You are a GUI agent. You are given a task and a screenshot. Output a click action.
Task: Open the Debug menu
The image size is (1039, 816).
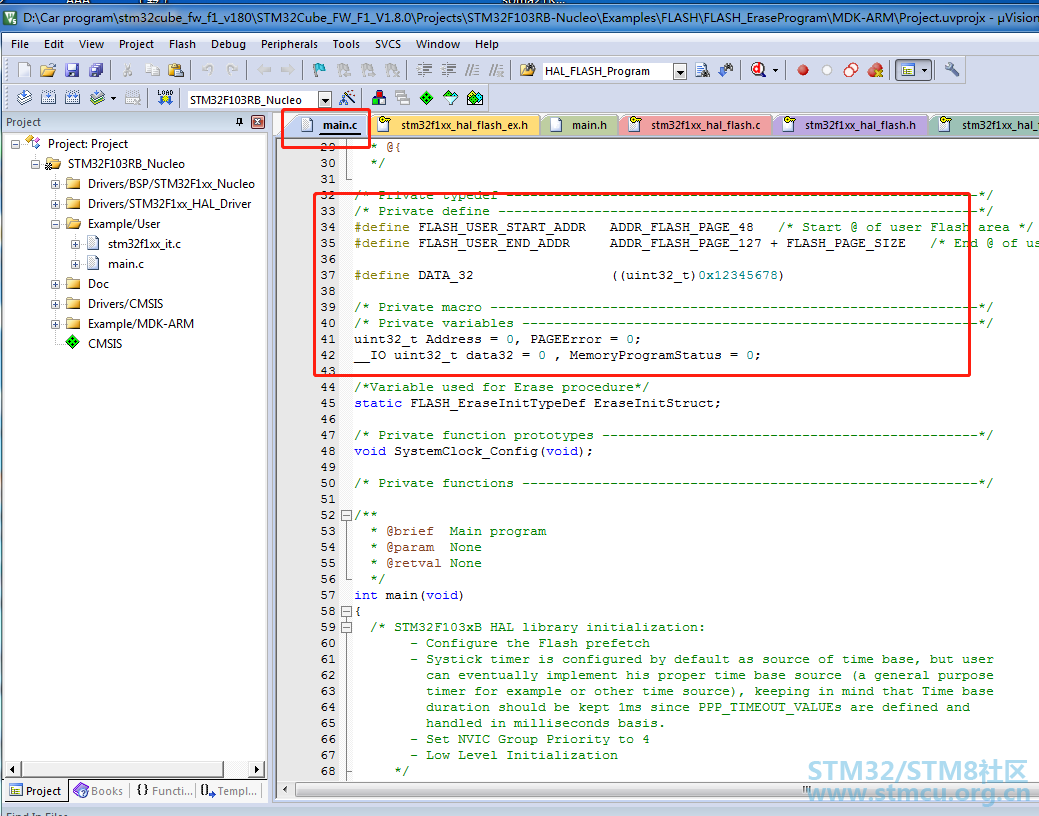[228, 44]
